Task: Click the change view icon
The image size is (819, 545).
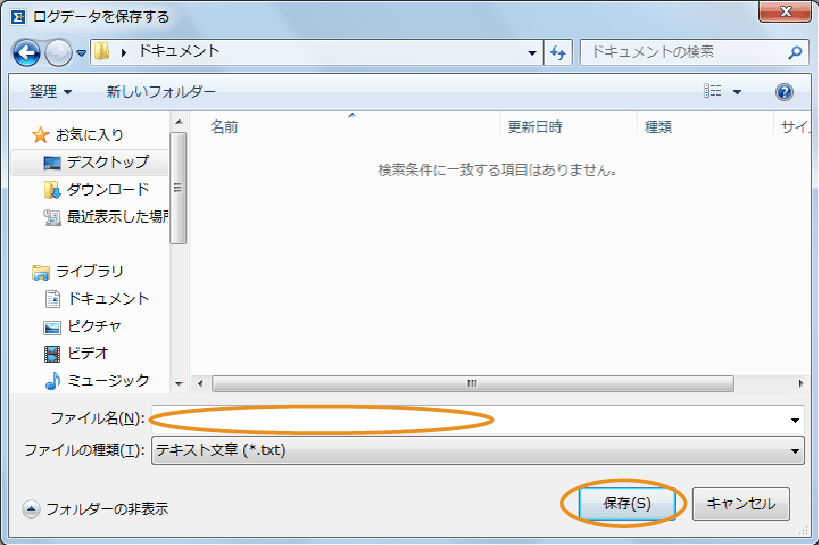Action: tap(712, 91)
